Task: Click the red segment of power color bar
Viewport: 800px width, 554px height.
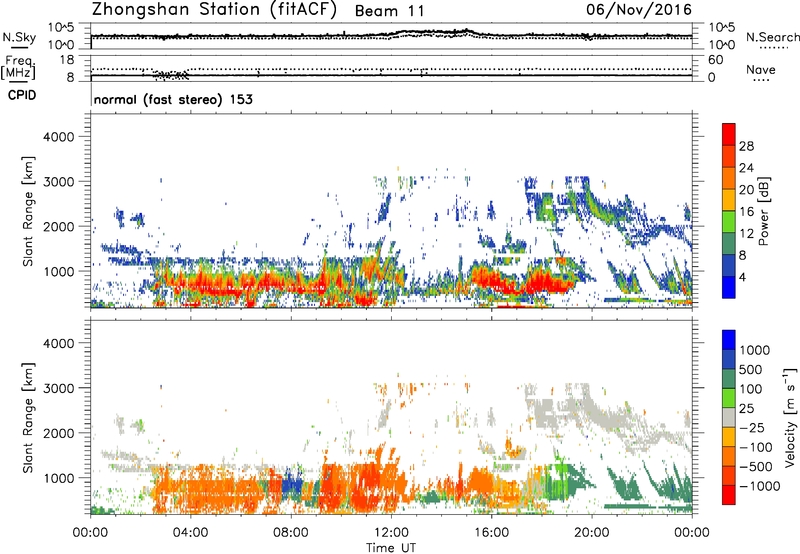Action: click(x=729, y=135)
